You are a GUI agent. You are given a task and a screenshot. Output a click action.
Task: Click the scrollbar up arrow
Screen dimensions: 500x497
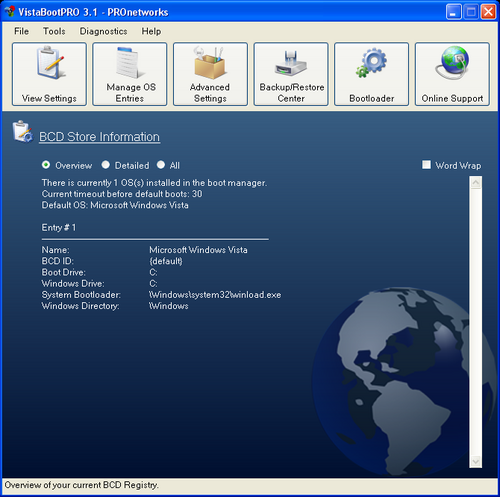(476, 183)
